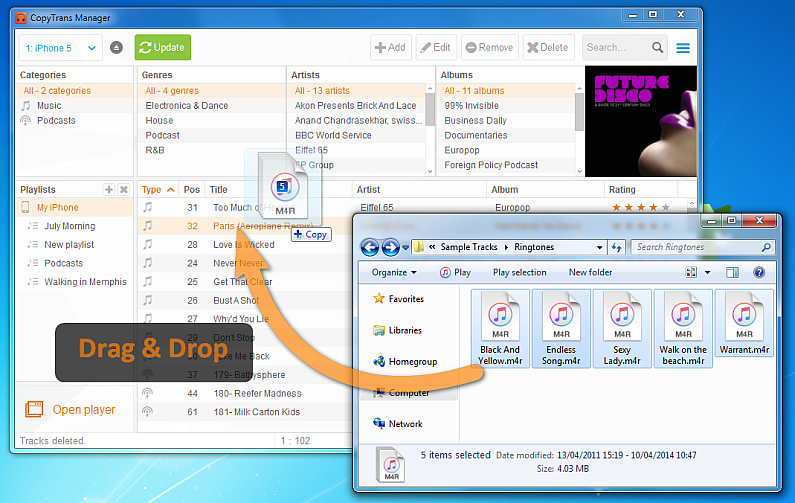Viewport: 795px width, 503px height.
Task: Sort by Artist column header
Action: 419,190
